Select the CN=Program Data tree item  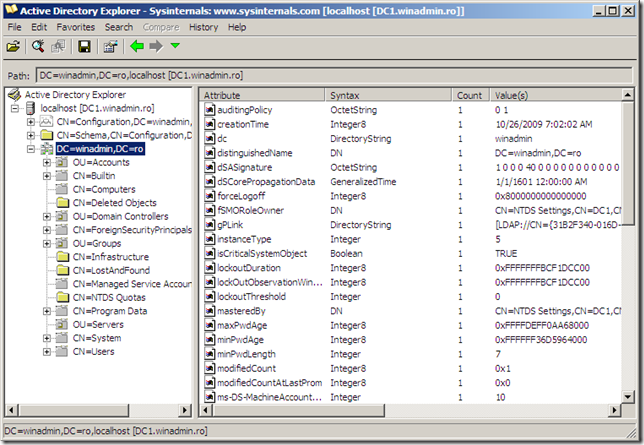110,311
